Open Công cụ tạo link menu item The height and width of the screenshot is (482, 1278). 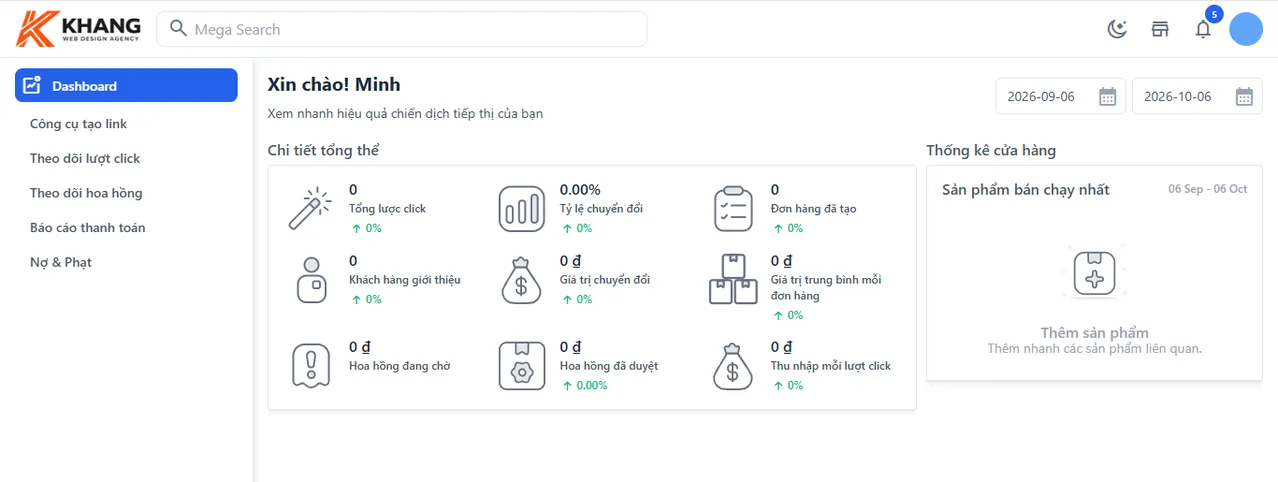78,124
